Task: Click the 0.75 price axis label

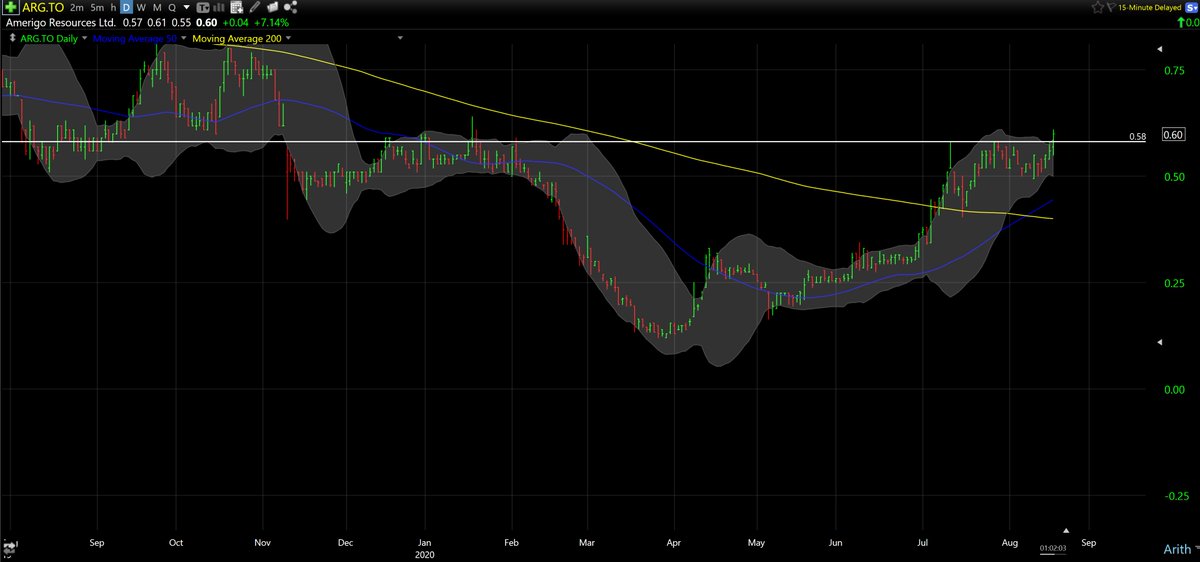Action: click(x=1174, y=71)
